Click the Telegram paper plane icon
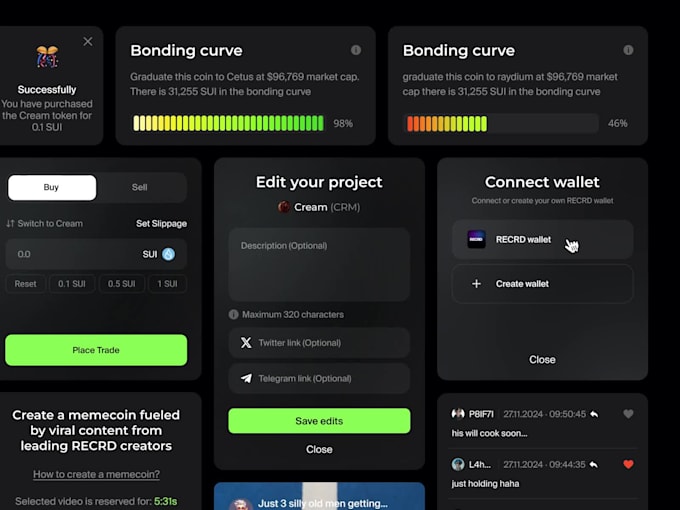 tap(246, 378)
